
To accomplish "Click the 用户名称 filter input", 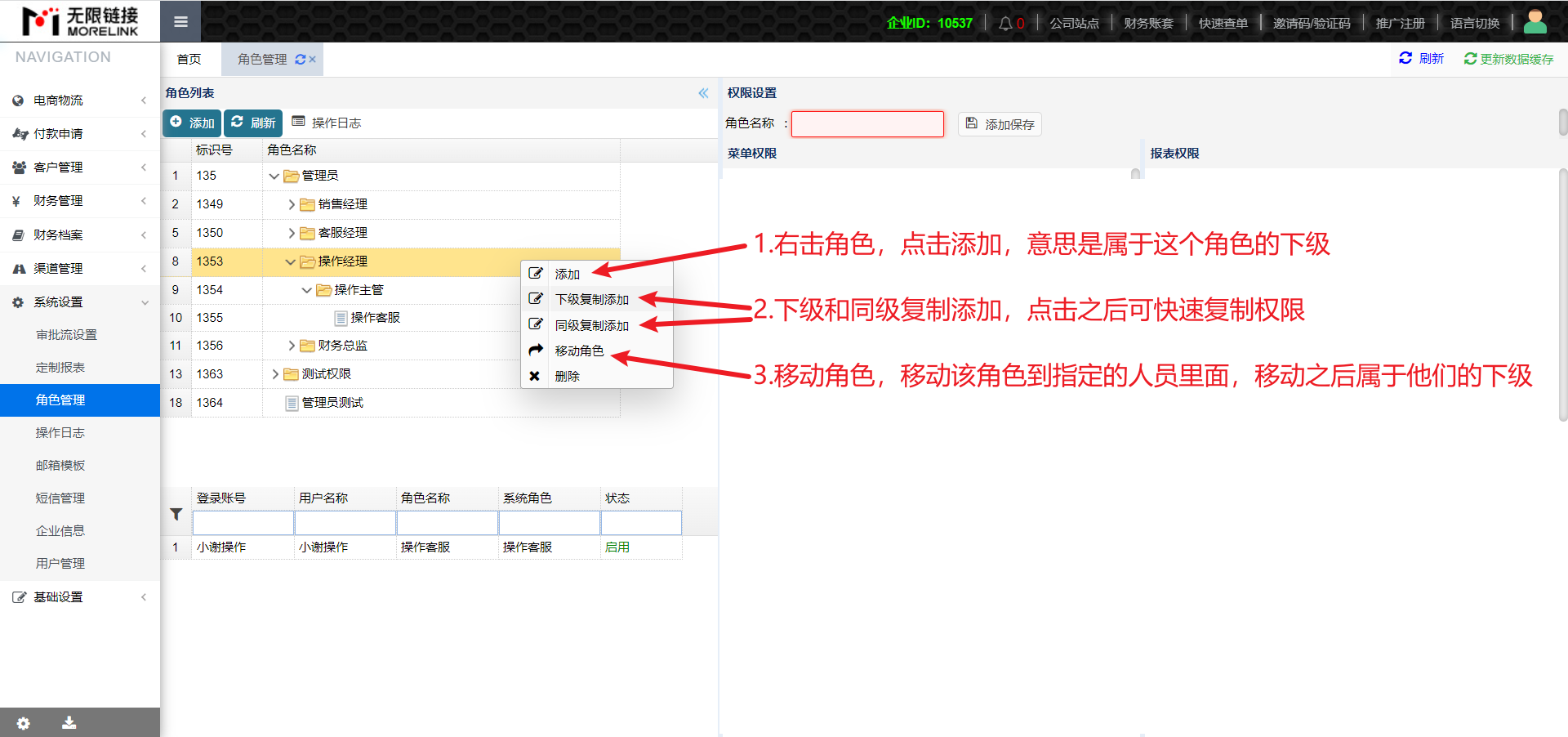I will pyautogui.click(x=345, y=523).
